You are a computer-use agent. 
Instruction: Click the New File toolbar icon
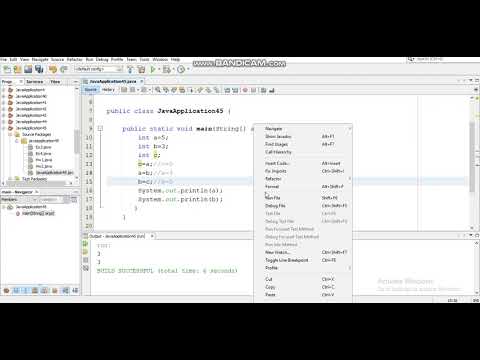tap(7, 69)
